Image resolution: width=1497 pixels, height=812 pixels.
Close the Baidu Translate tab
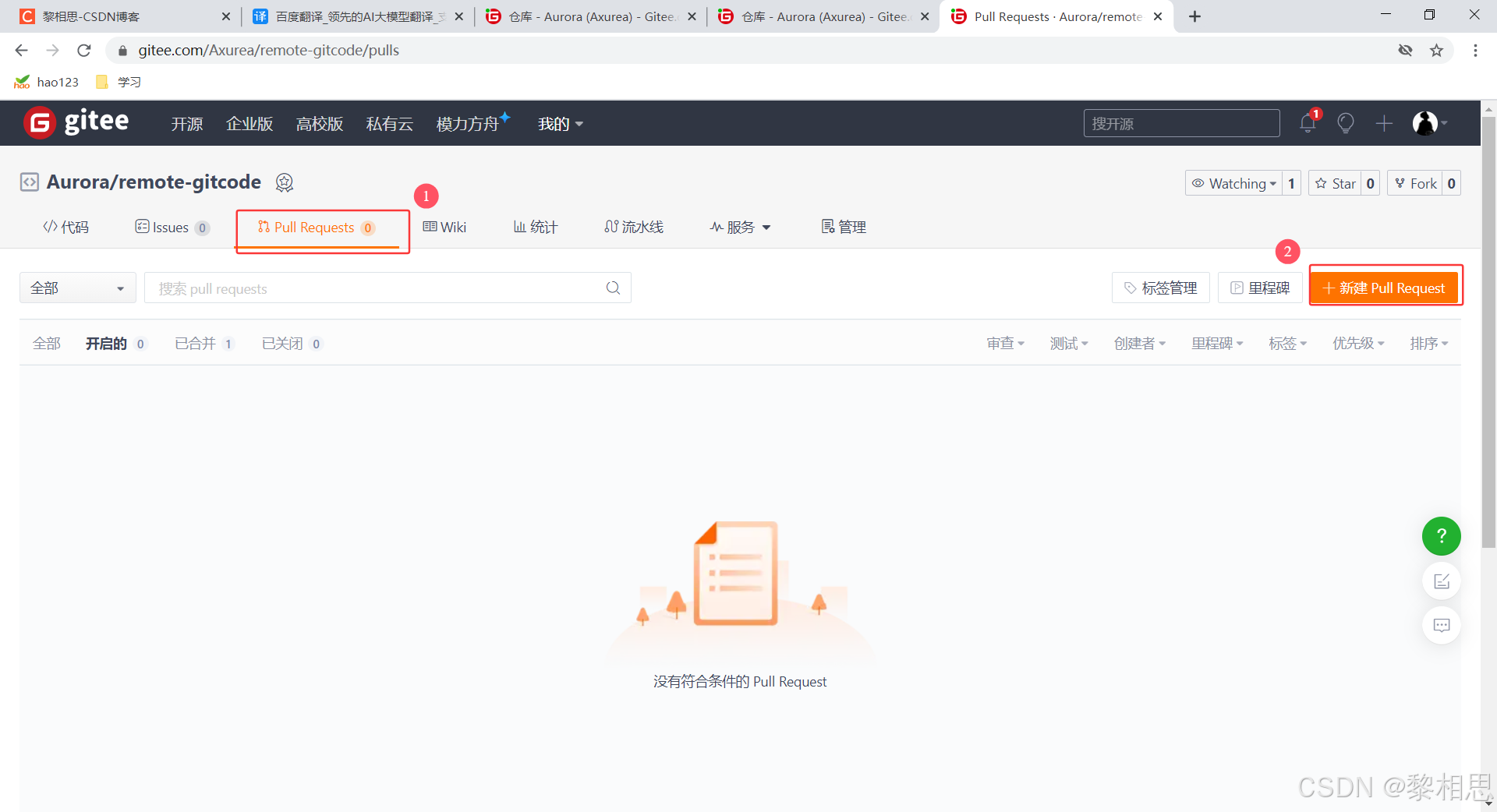coord(458,16)
